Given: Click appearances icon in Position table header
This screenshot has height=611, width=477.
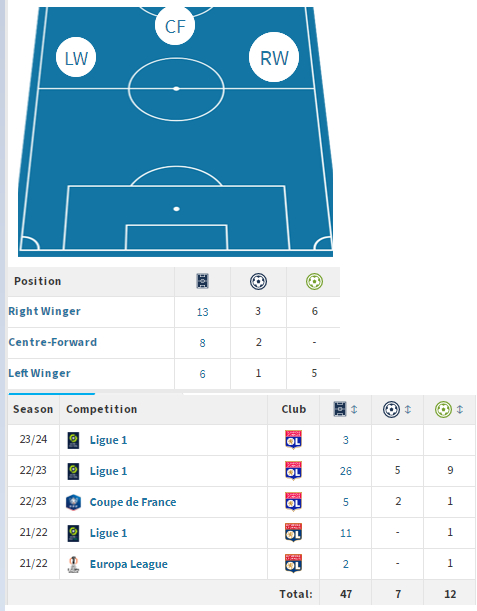Looking at the screenshot, I should [202, 281].
